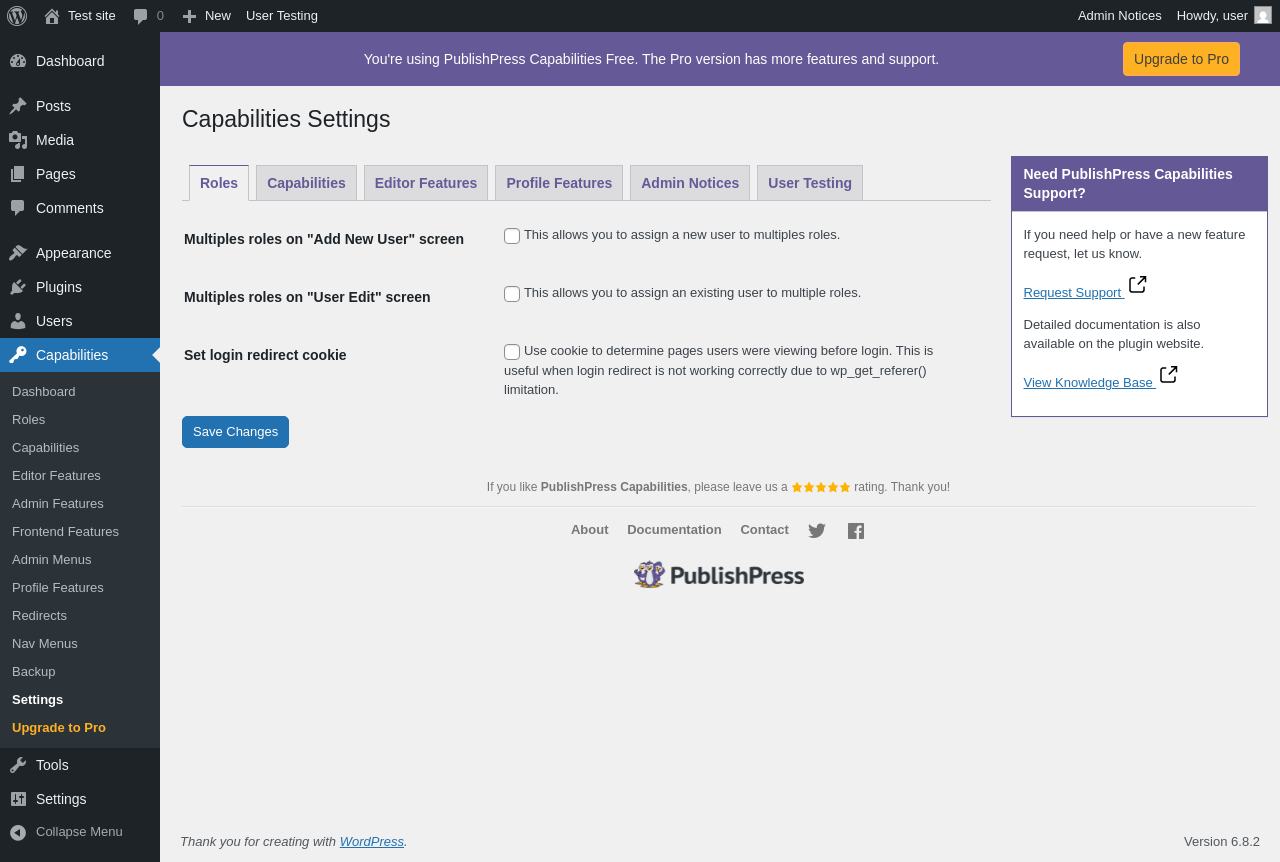
Task: Click the Pages icon in sidebar
Action: coord(18,174)
